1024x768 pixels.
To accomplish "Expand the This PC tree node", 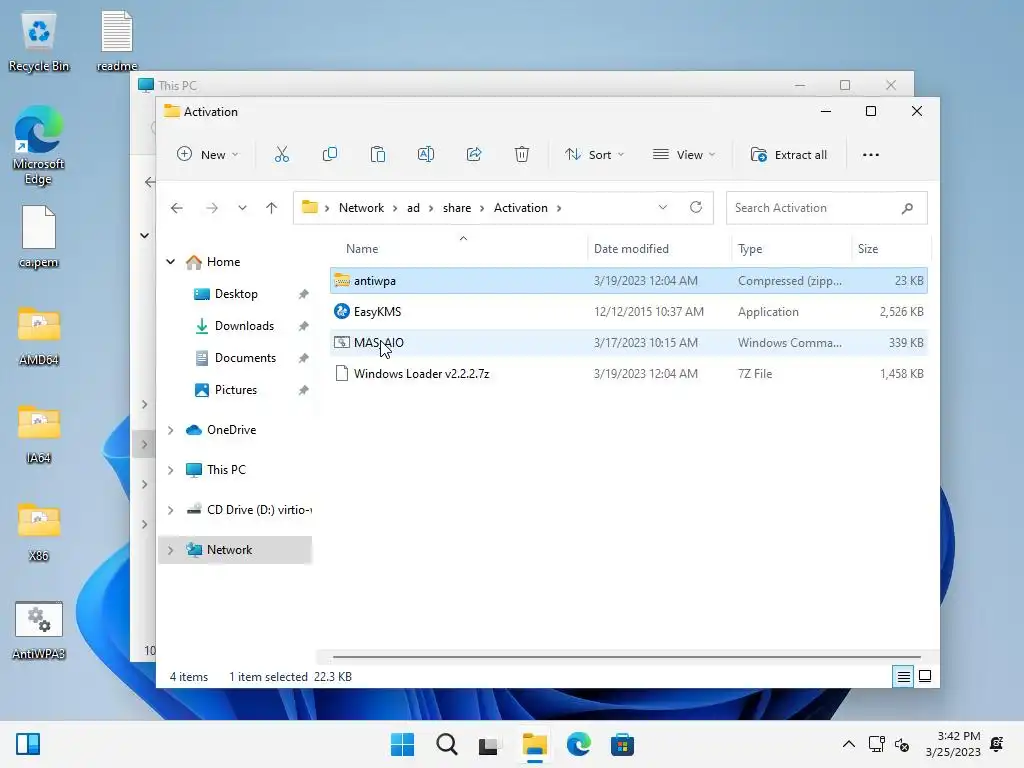I will tap(170, 470).
